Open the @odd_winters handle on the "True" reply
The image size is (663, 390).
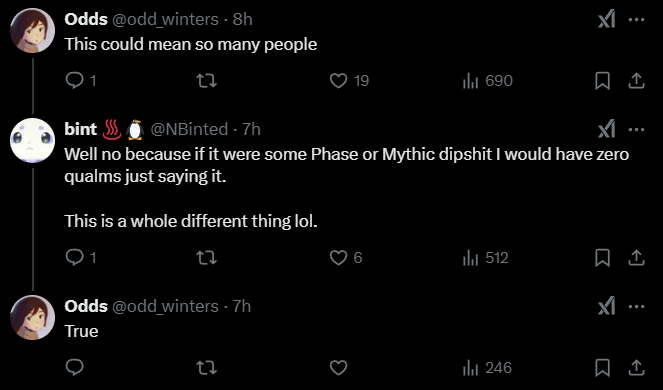tap(165, 306)
